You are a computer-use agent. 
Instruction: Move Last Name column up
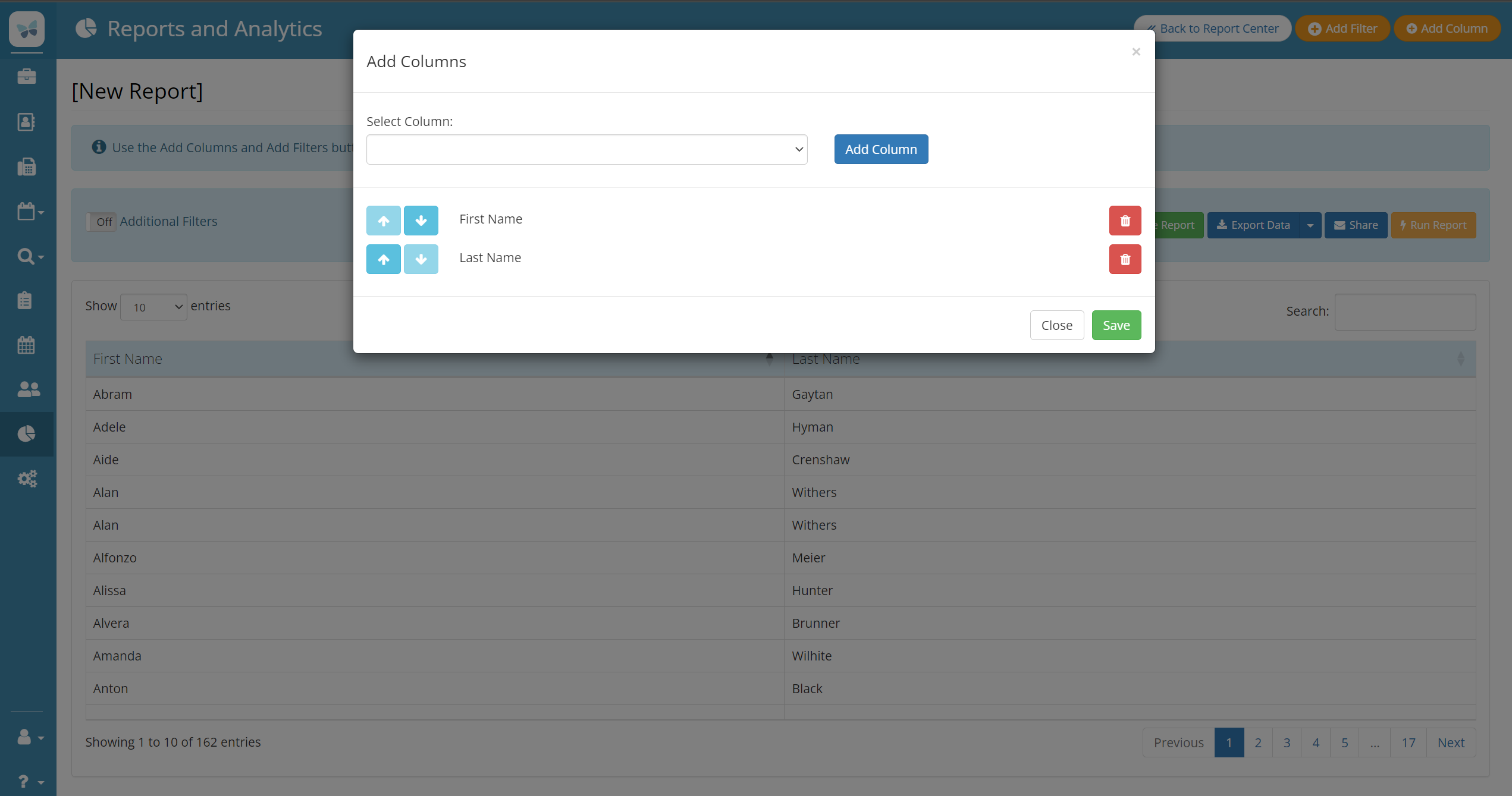point(383,259)
